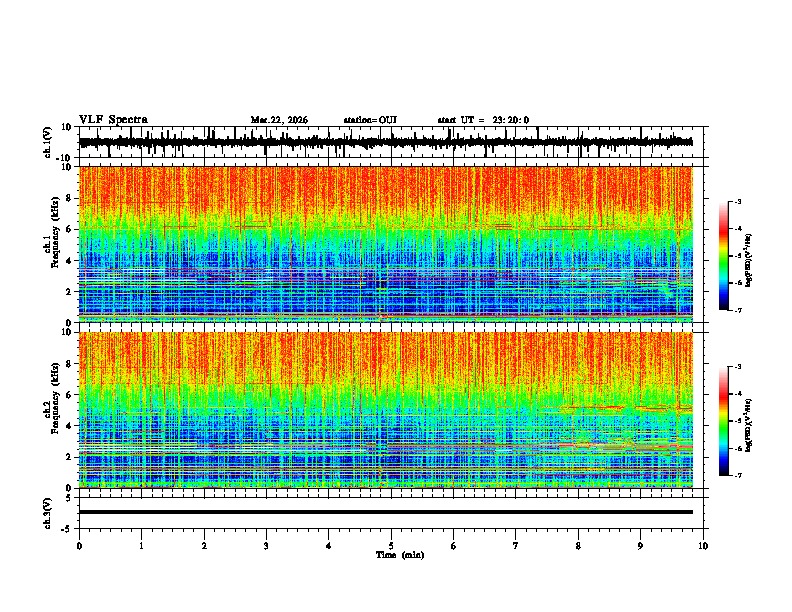Click the 'VLF Spectra' title text
Image resolution: width=792 pixels, height=612 pixels.
[x=113, y=120]
